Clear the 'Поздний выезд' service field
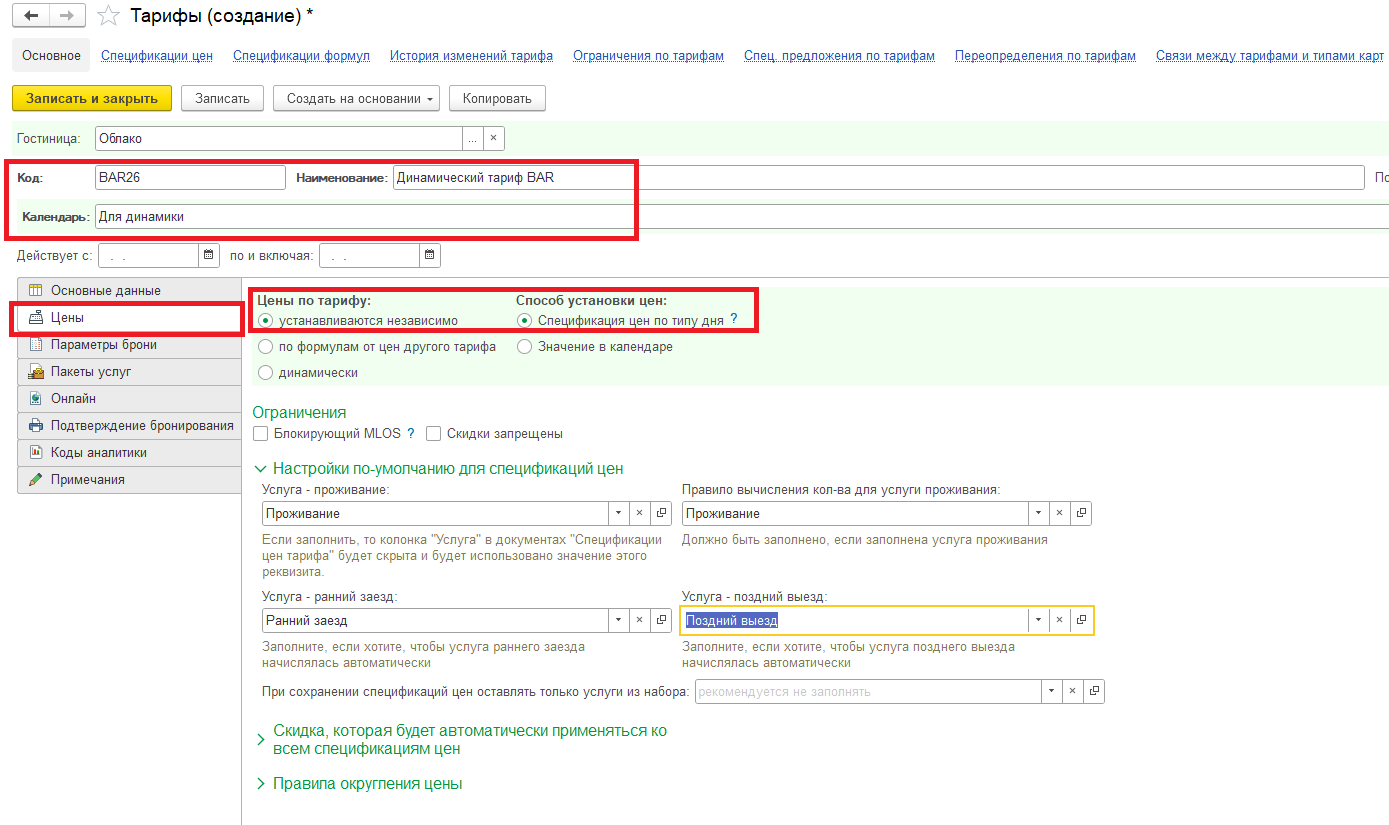Viewport: 1389px width, 825px height. pos(1059,620)
